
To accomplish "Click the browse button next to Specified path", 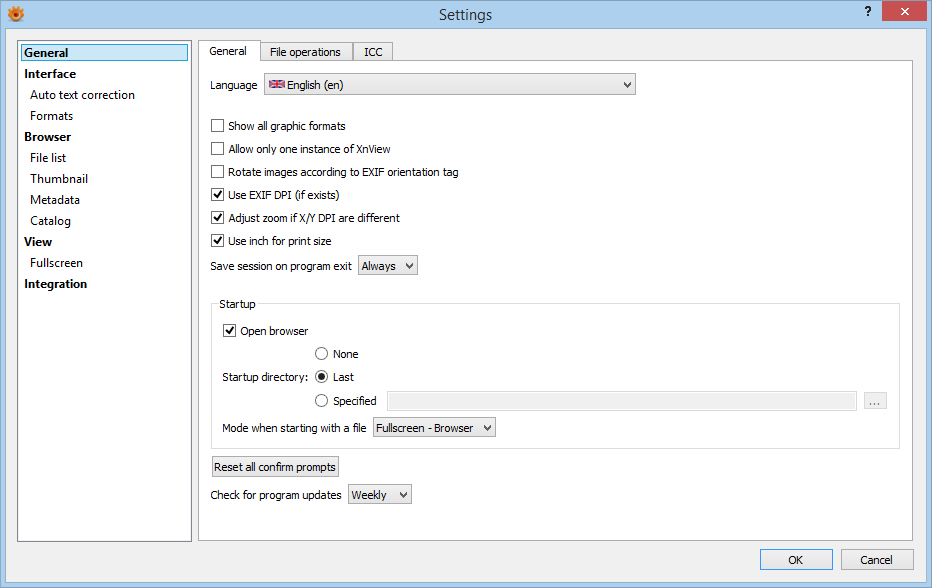I will (x=875, y=401).
